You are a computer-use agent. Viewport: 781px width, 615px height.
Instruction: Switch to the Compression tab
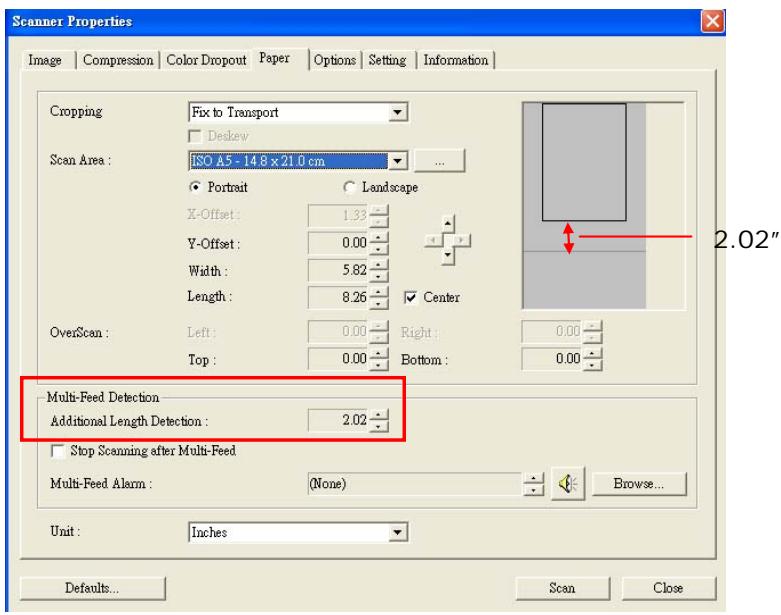(118, 60)
